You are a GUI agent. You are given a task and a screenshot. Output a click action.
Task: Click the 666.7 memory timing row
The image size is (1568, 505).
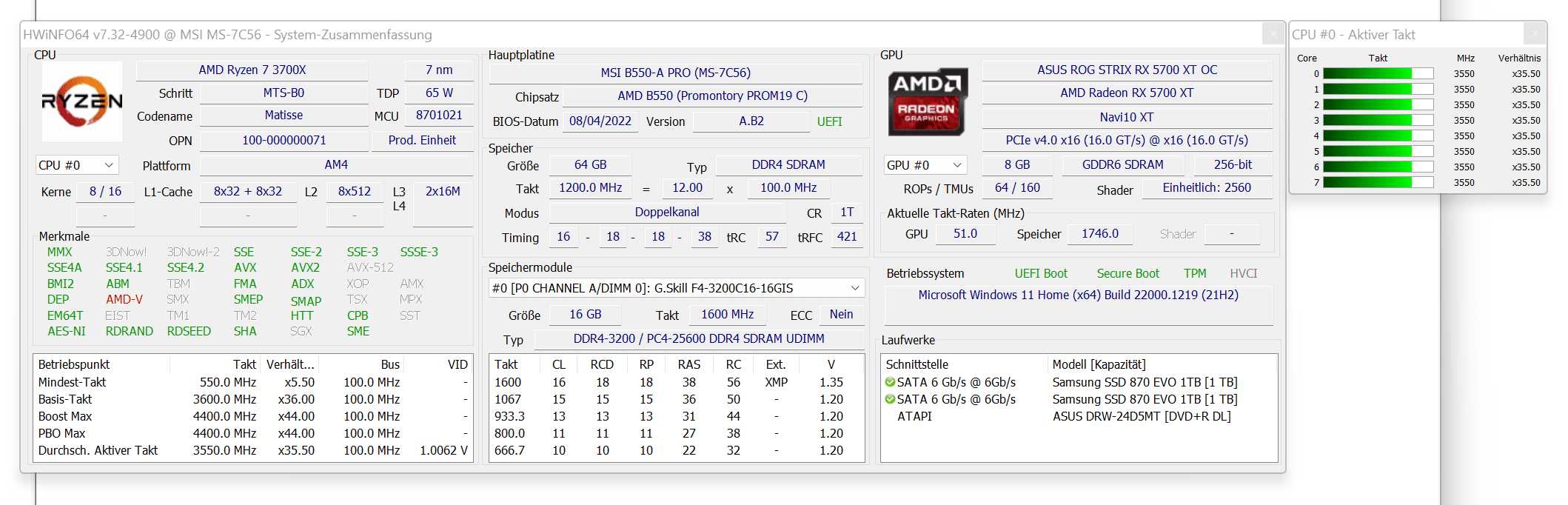click(677, 451)
